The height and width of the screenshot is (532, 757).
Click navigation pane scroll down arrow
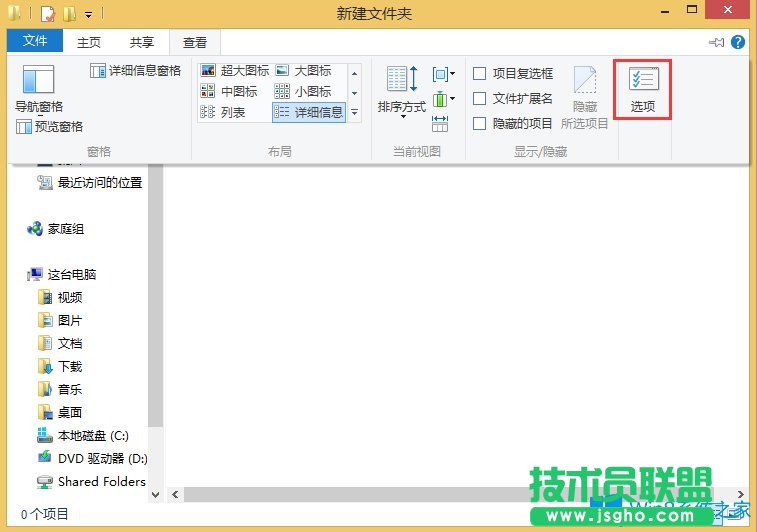point(155,495)
